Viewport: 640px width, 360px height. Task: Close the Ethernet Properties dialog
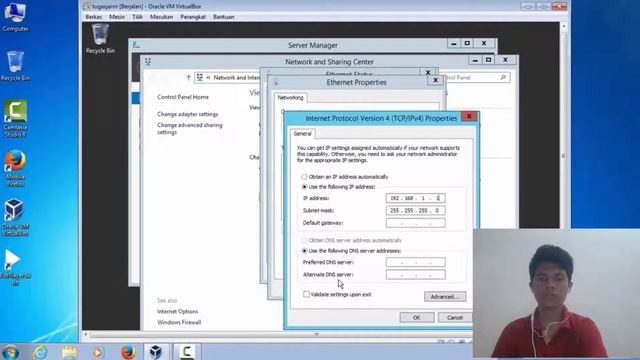click(435, 80)
